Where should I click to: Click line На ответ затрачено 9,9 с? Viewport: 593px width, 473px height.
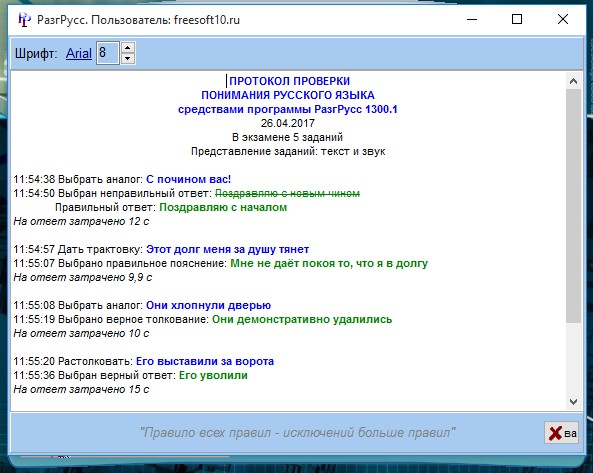click(83, 278)
